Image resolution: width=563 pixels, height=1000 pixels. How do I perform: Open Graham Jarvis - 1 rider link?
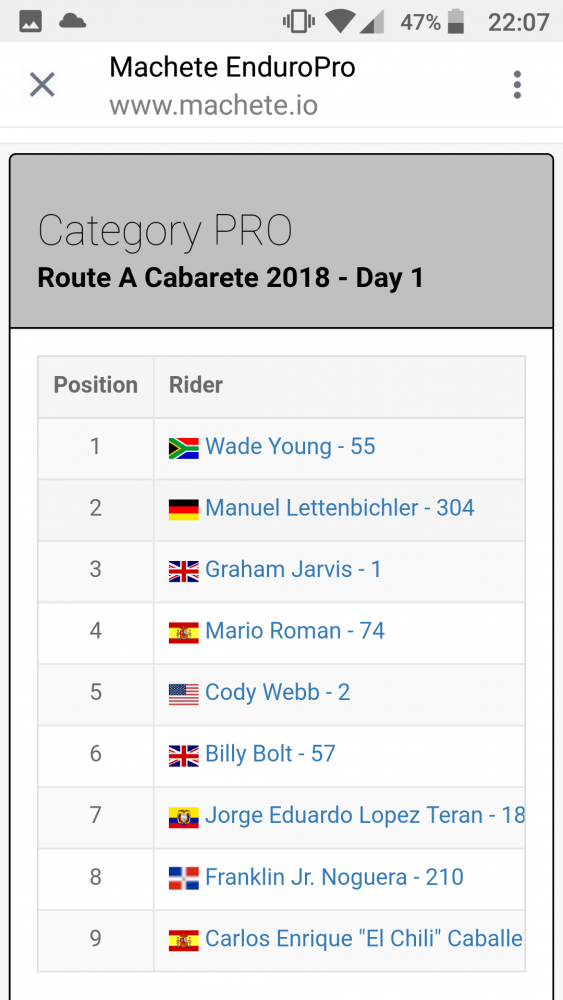coord(293,569)
